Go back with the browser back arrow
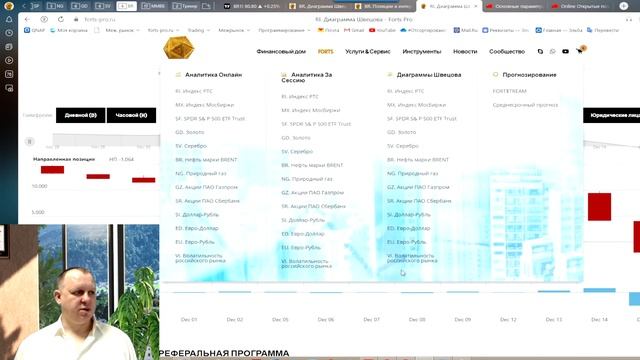 [x=27, y=19]
